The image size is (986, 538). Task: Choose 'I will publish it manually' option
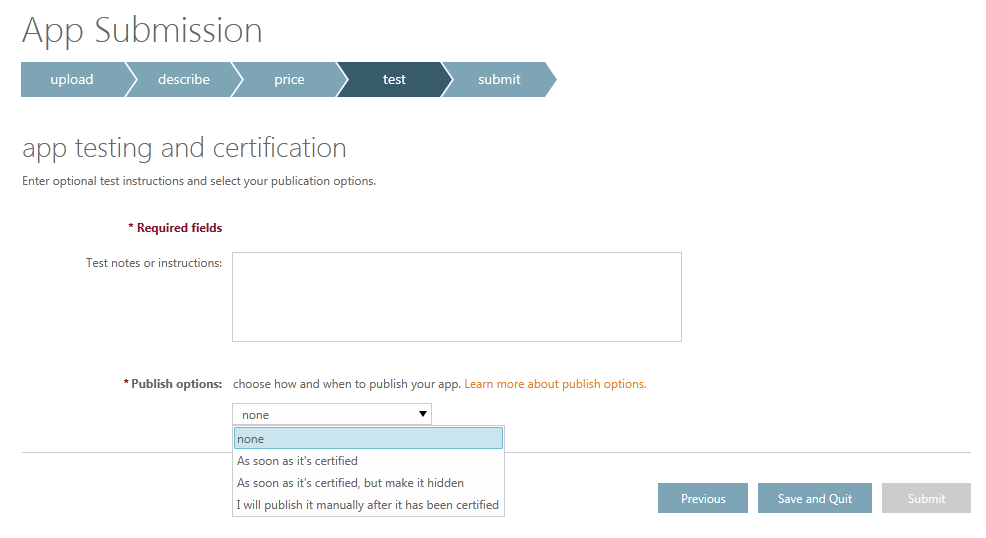coord(367,505)
